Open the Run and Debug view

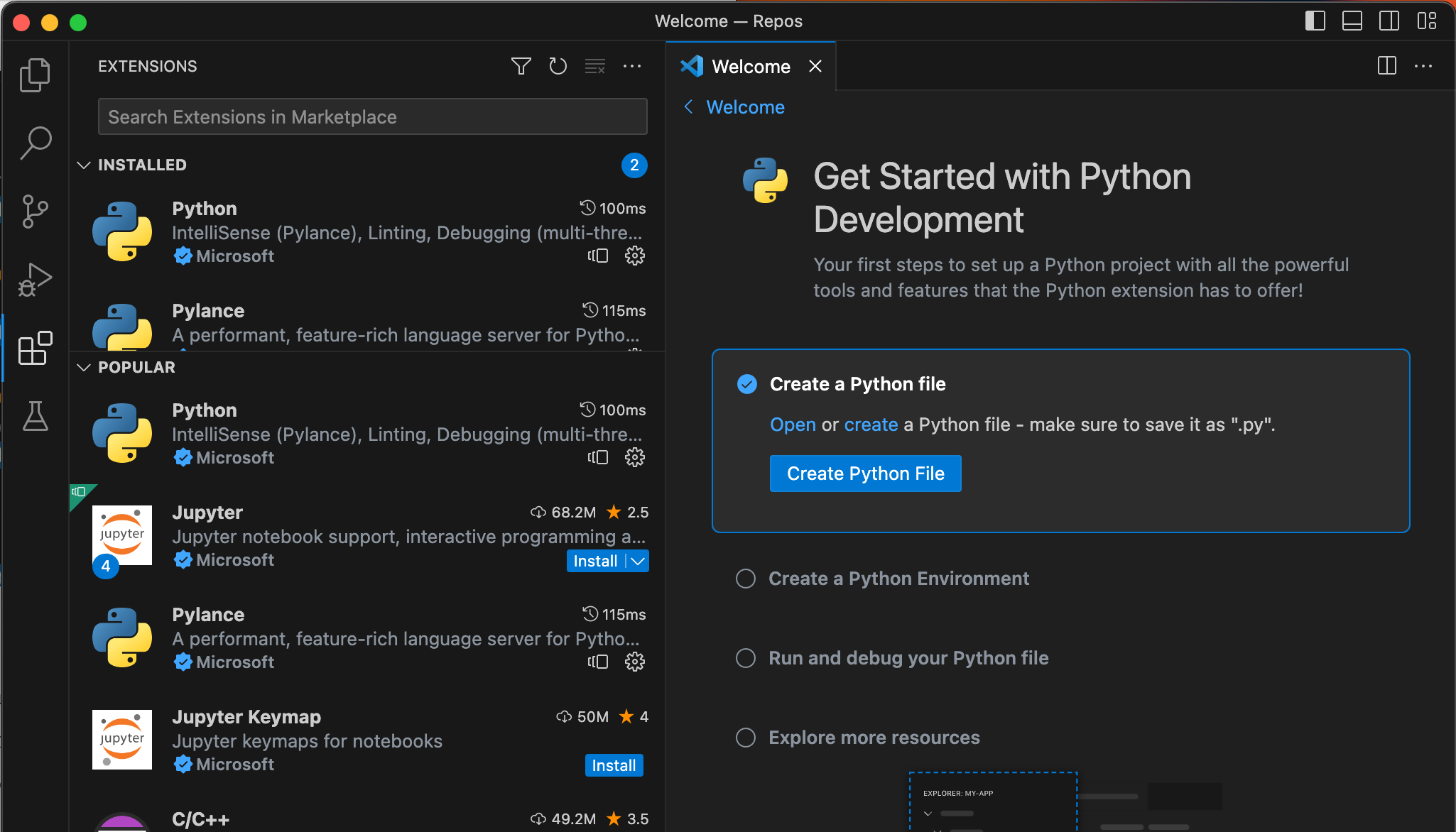(35, 280)
